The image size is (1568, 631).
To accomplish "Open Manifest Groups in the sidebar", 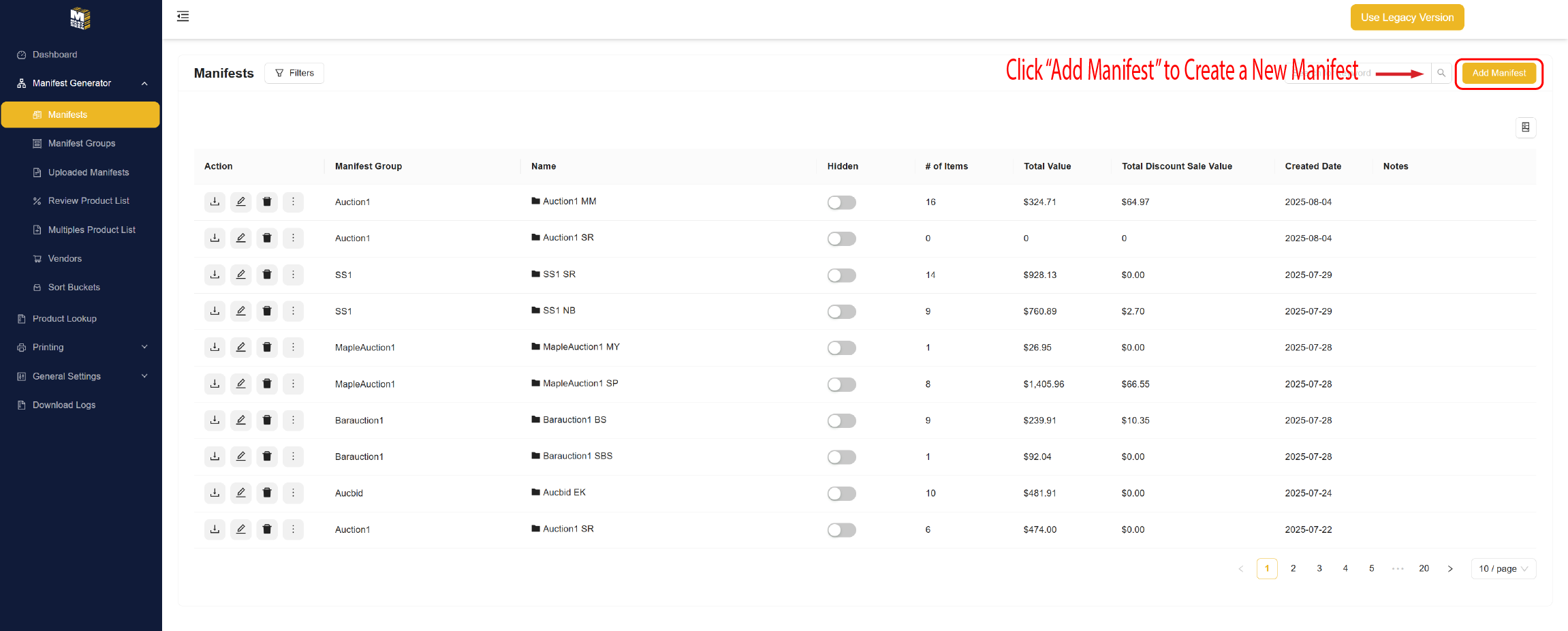I will 82,143.
